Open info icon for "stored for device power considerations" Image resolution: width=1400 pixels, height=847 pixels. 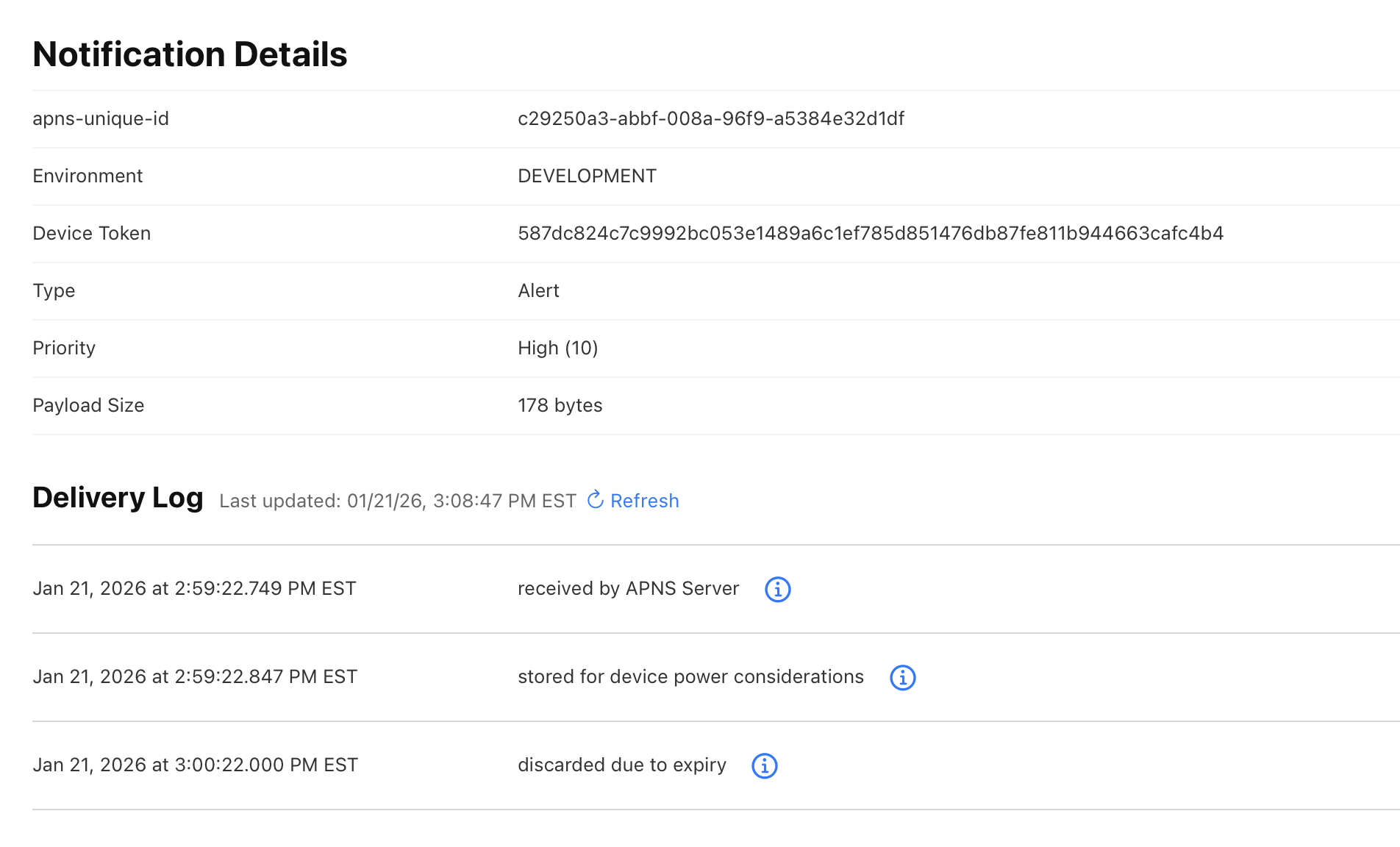(x=902, y=677)
